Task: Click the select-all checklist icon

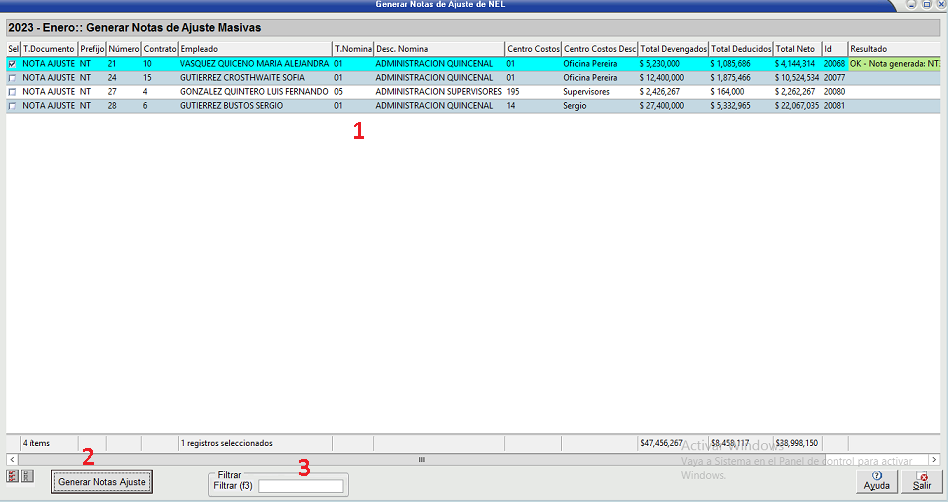Action: pyautogui.click(x=12, y=477)
